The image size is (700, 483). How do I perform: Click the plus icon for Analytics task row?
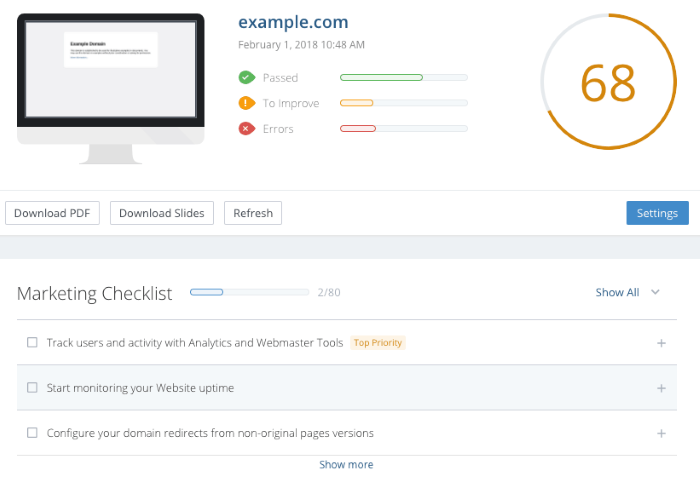point(661,343)
